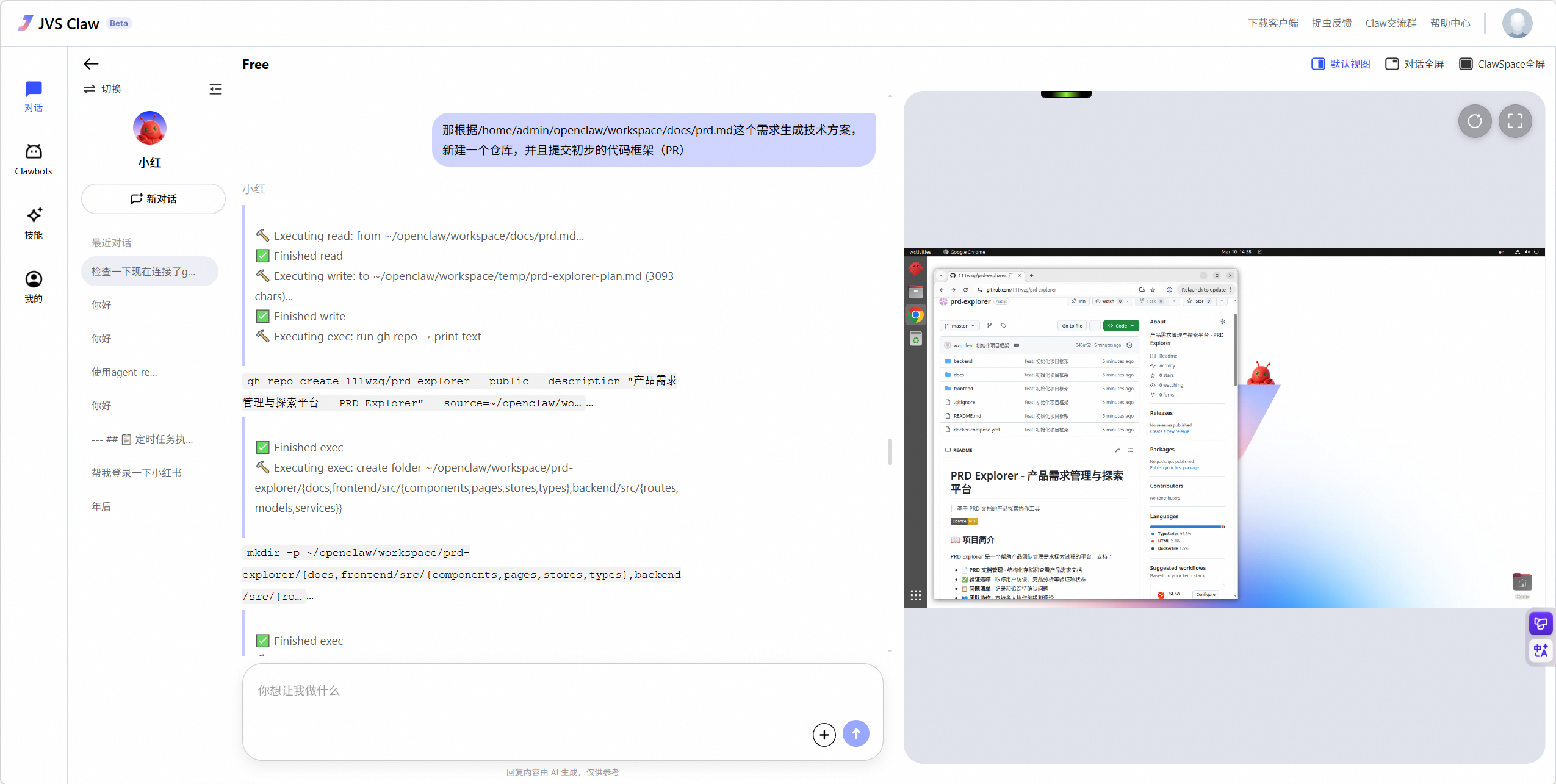Open Chrome from the Ubuntu dock in ClawSpace

916,315
